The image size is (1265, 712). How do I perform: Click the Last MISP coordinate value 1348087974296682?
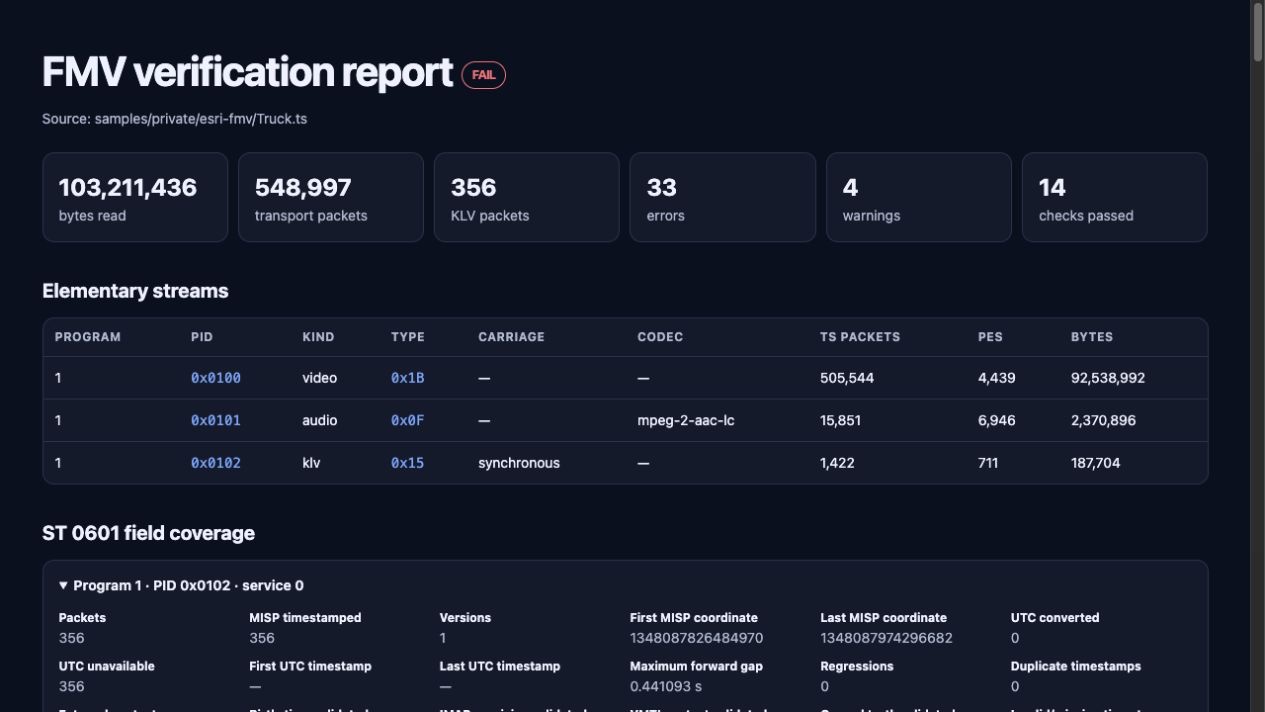pyautogui.click(x=887, y=638)
